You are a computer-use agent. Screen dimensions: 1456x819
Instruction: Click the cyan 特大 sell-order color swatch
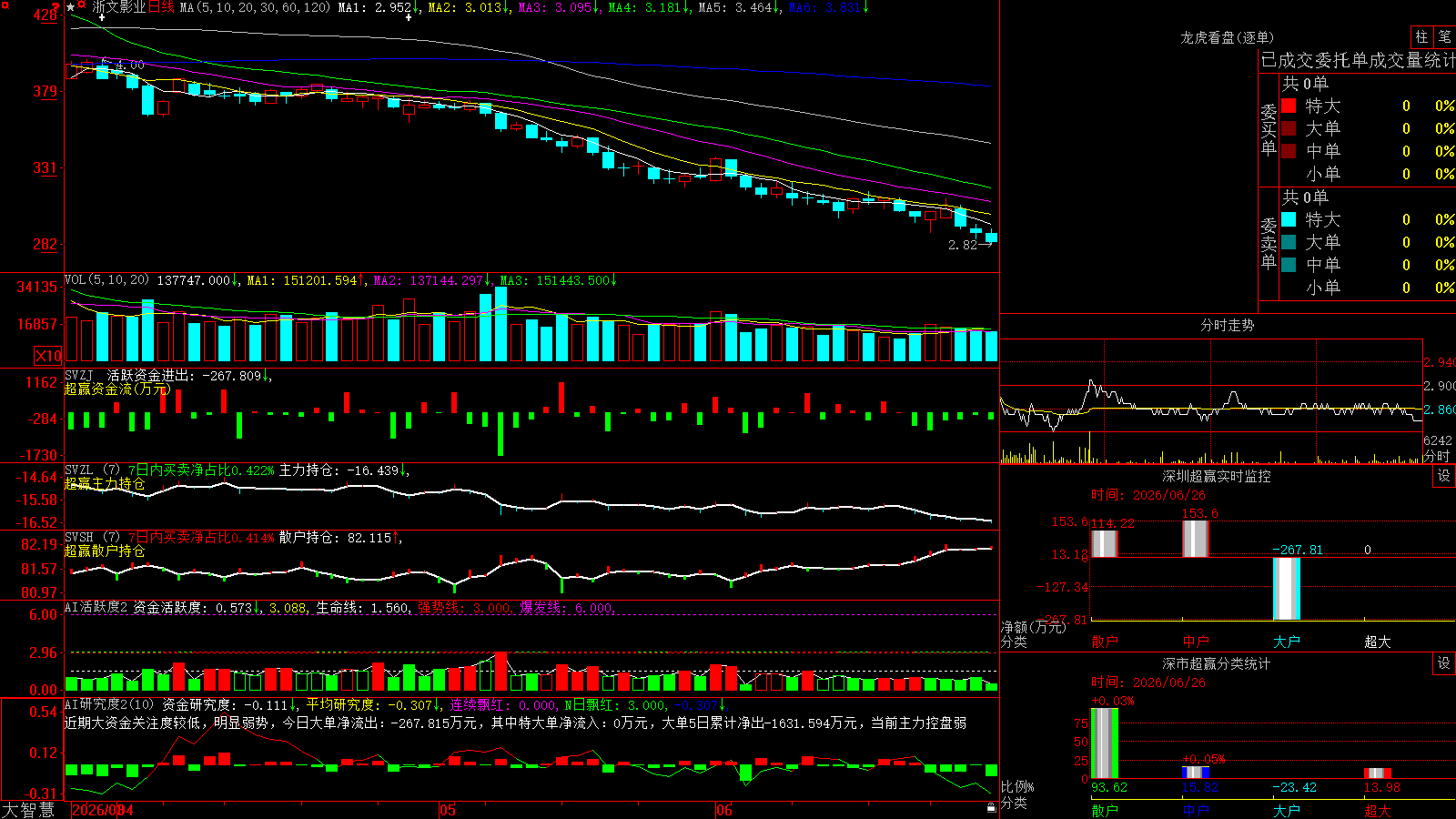coord(1289,219)
